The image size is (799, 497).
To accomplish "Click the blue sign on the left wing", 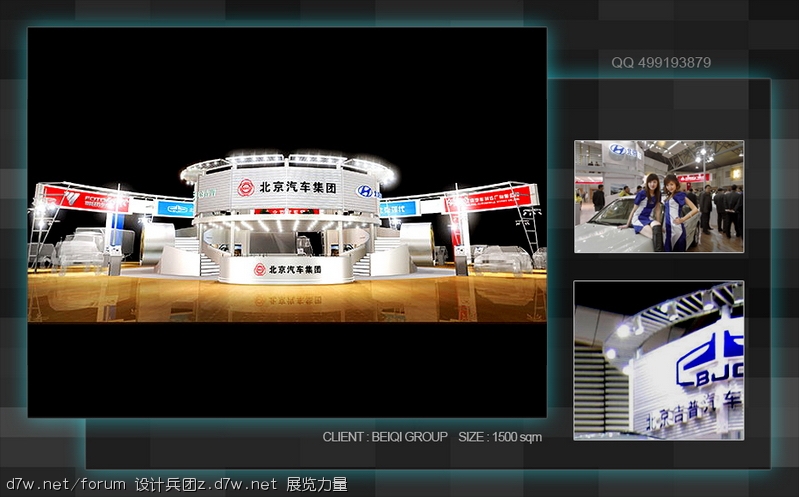I will click(x=175, y=208).
